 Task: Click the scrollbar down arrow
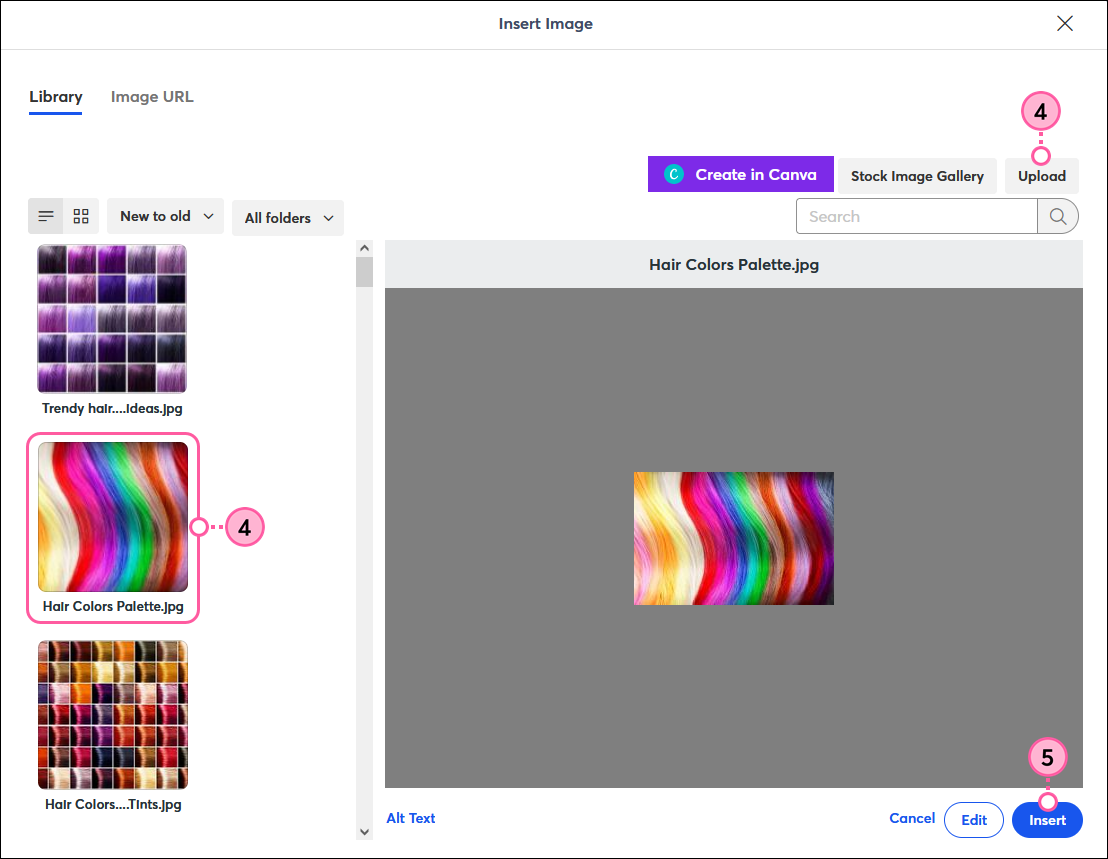(x=365, y=832)
